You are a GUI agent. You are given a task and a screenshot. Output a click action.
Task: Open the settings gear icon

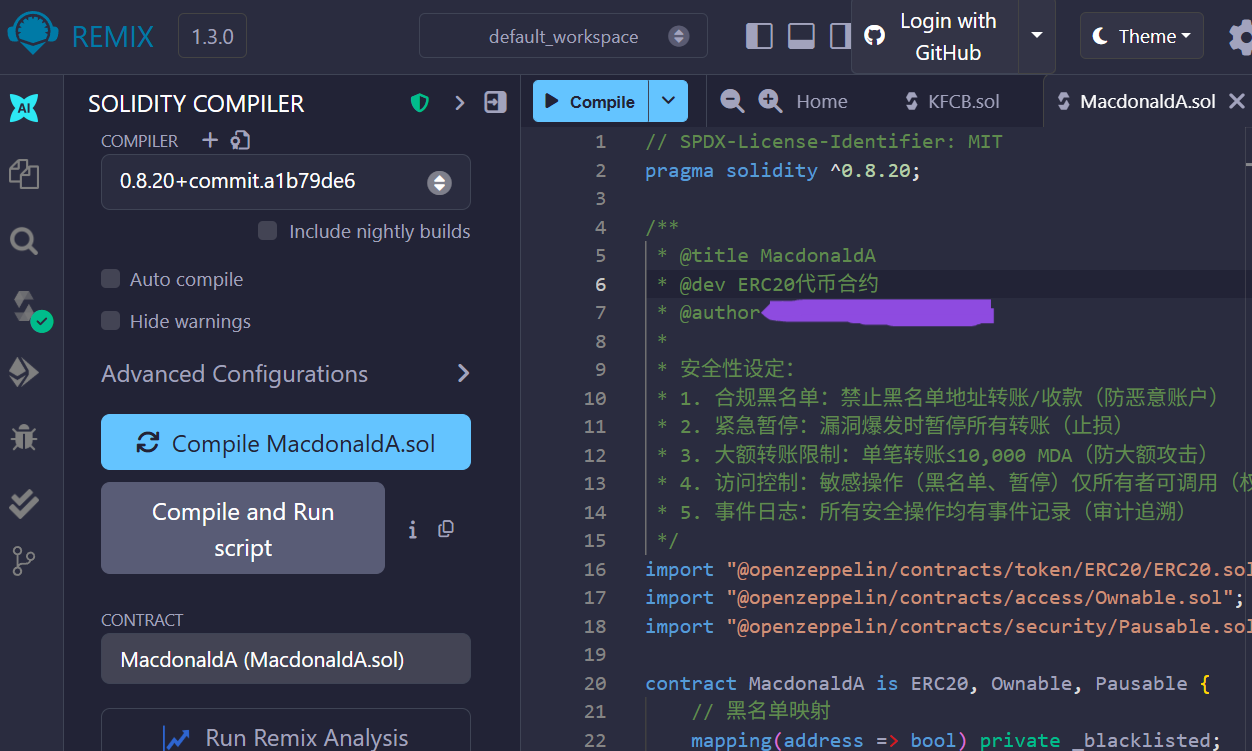point(1240,37)
